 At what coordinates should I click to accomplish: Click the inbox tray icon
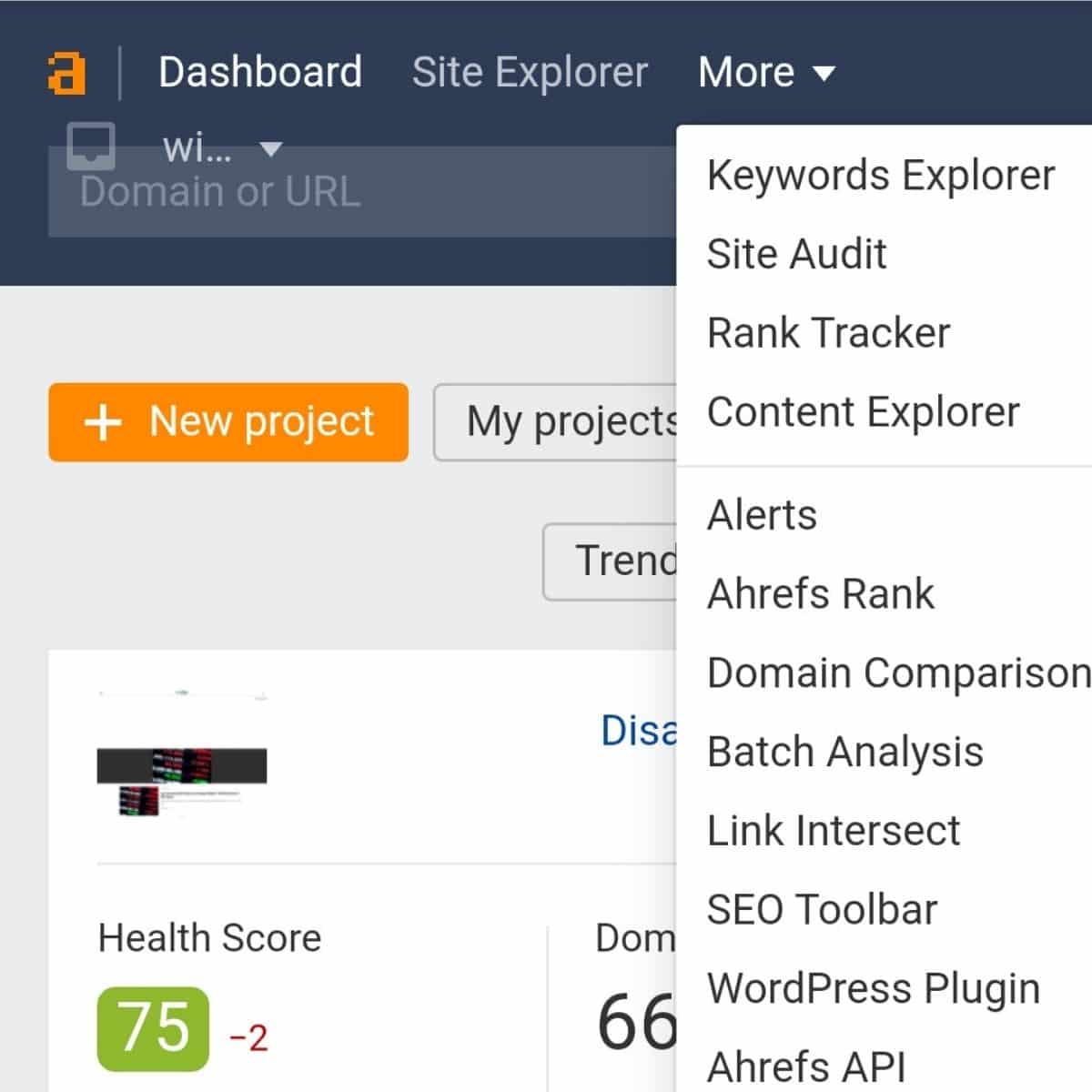91,146
